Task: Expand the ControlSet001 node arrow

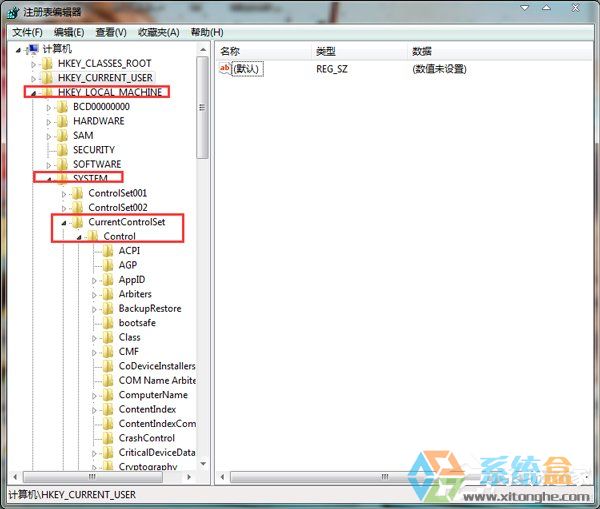Action: pos(64,194)
